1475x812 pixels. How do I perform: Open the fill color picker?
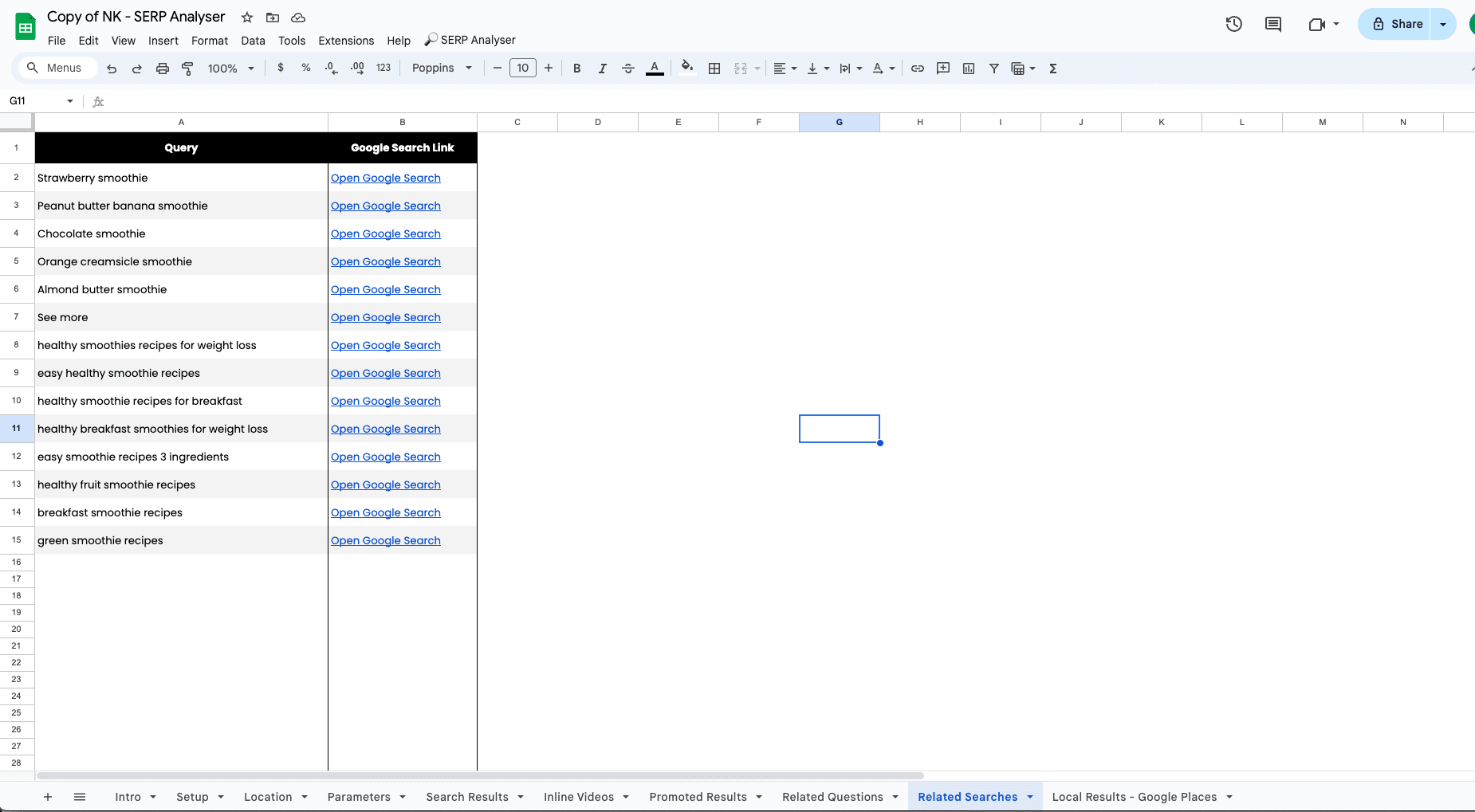(x=686, y=68)
